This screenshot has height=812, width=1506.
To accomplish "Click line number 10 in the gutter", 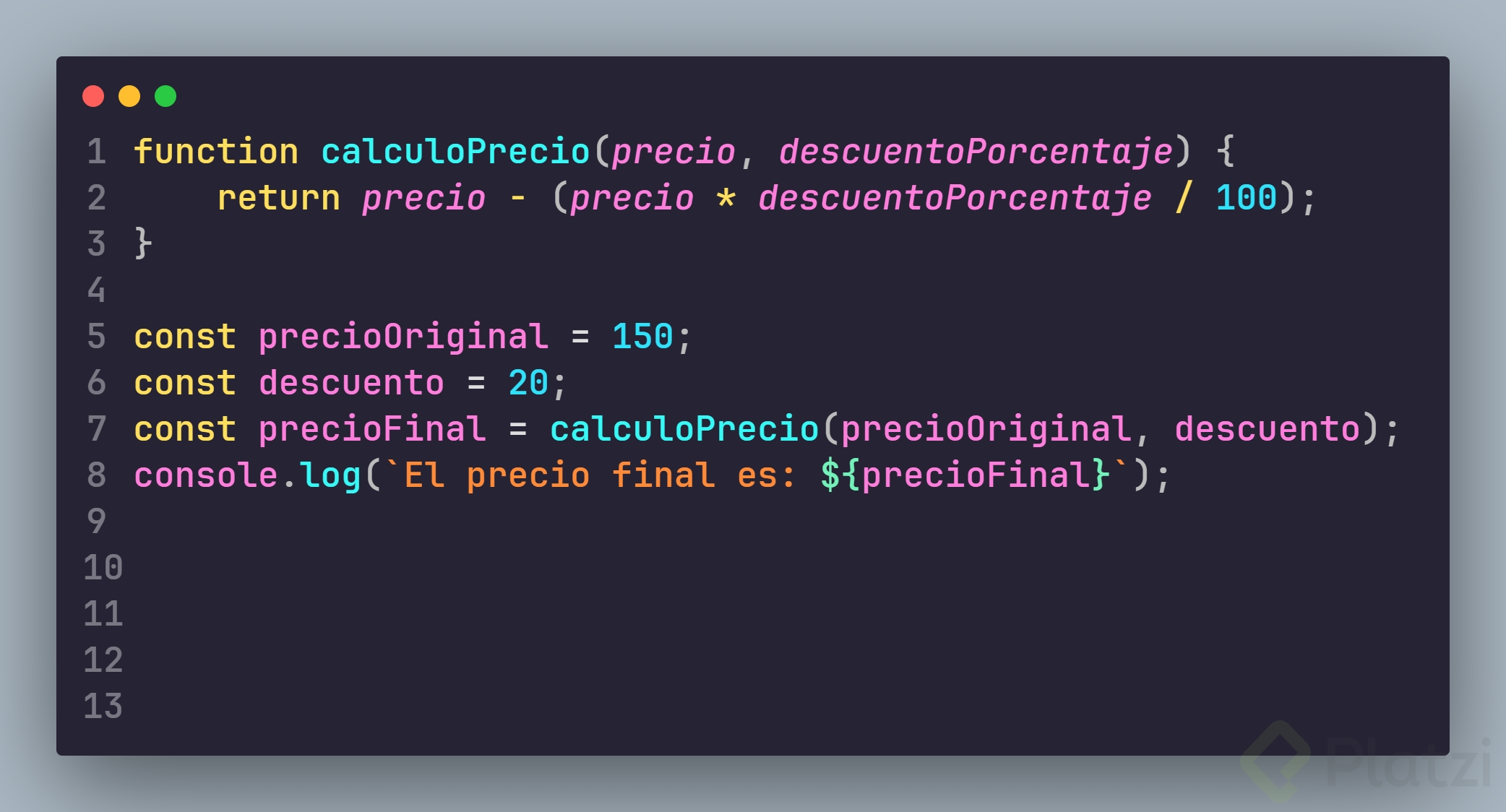I will click(103, 568).
